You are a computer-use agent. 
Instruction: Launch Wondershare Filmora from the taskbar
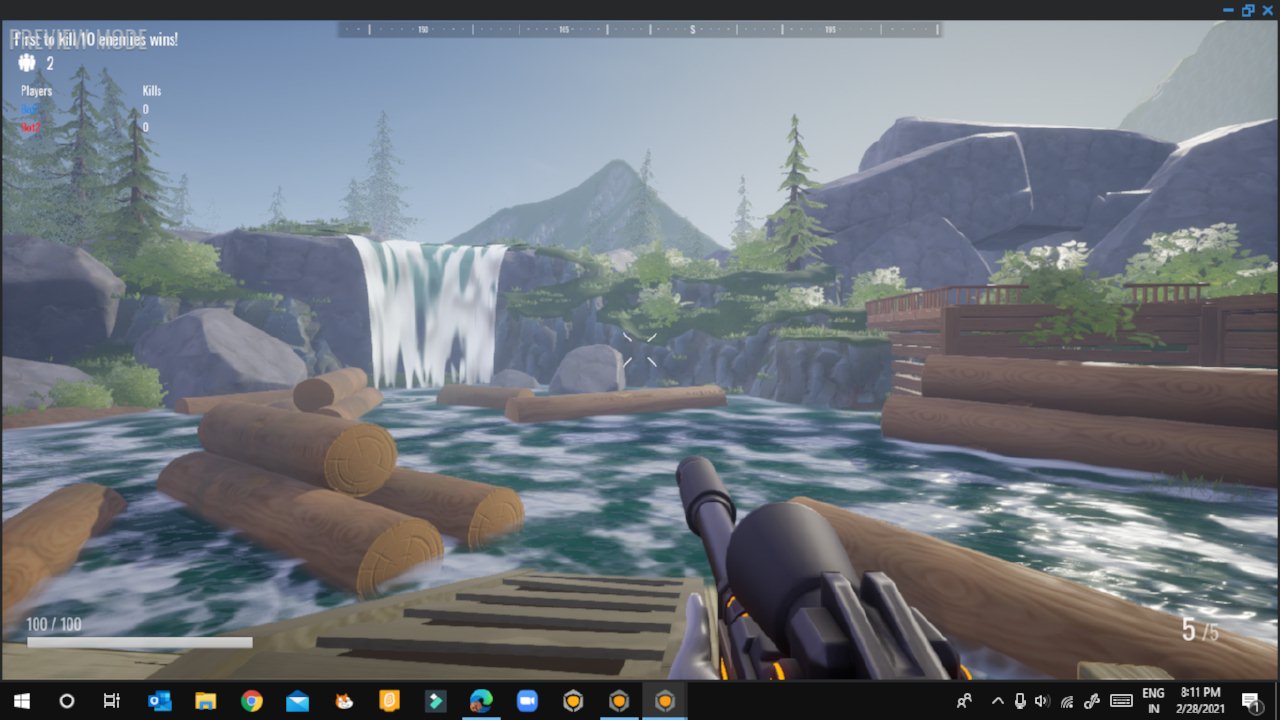(x=434, y=700)
